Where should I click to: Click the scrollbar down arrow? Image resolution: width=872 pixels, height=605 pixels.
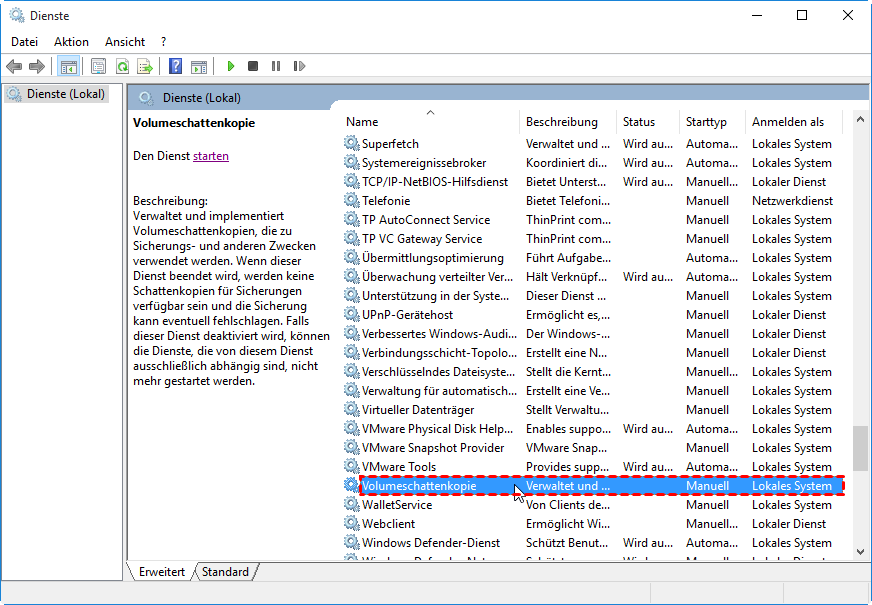click(x=860, y=552)
